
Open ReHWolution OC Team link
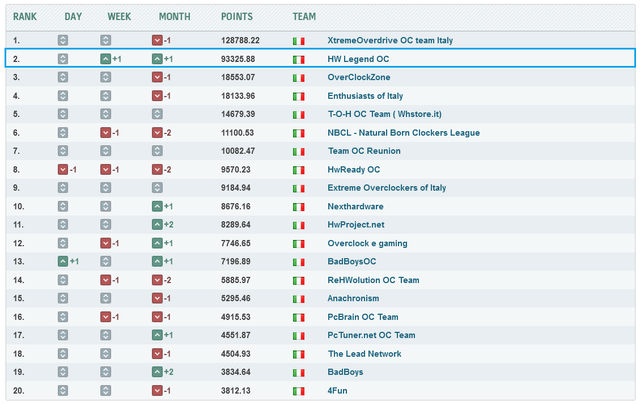pos(373,280)
